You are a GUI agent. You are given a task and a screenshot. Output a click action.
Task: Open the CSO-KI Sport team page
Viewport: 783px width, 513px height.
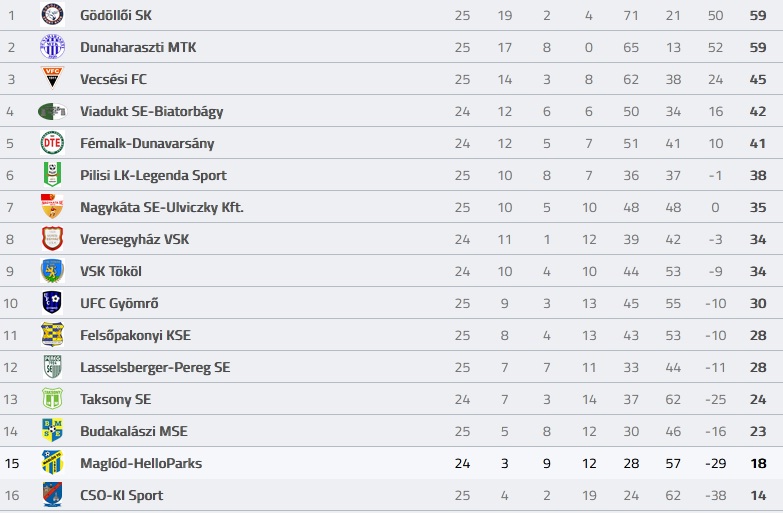[x=122, y=495]
